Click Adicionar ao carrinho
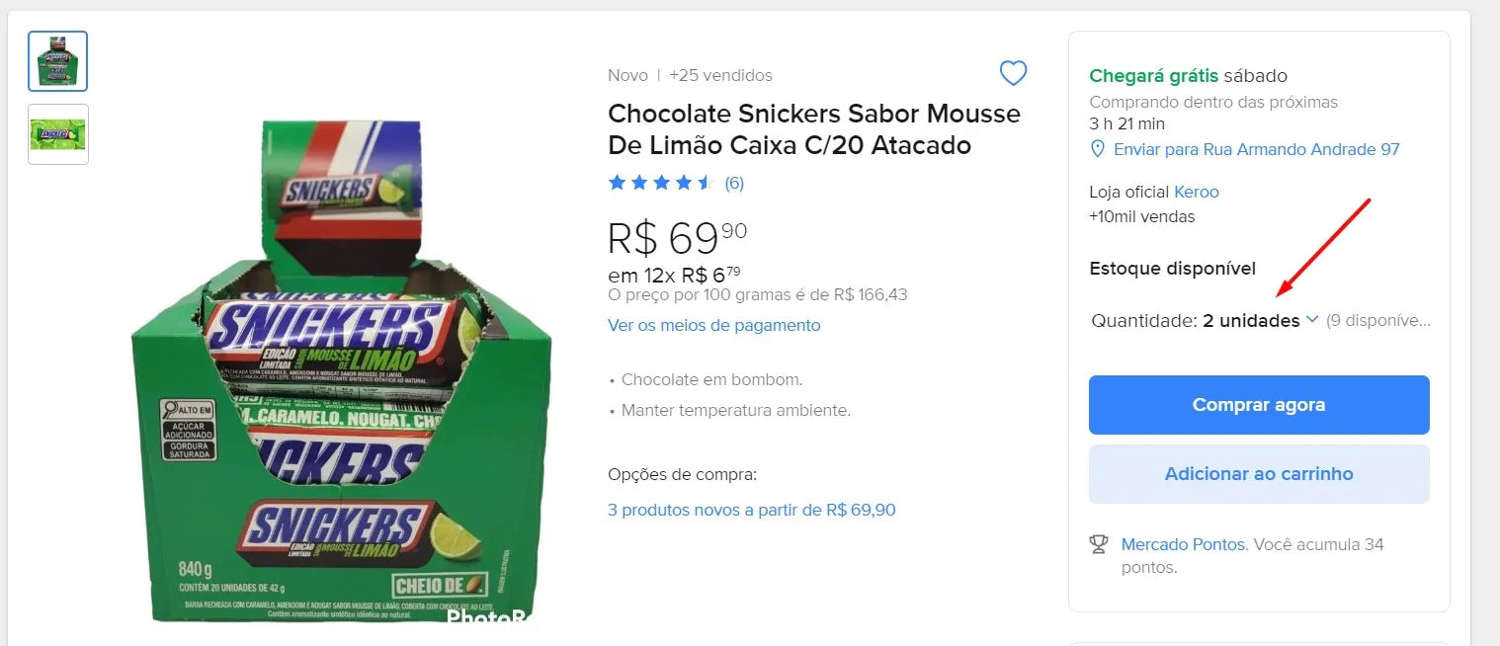 tap(1259, 473)
